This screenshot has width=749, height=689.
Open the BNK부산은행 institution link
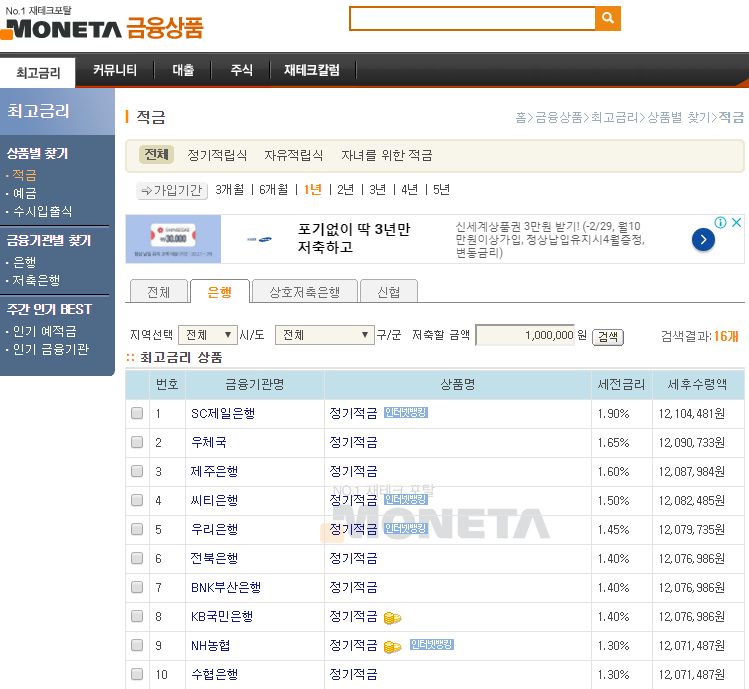[226, 587]
